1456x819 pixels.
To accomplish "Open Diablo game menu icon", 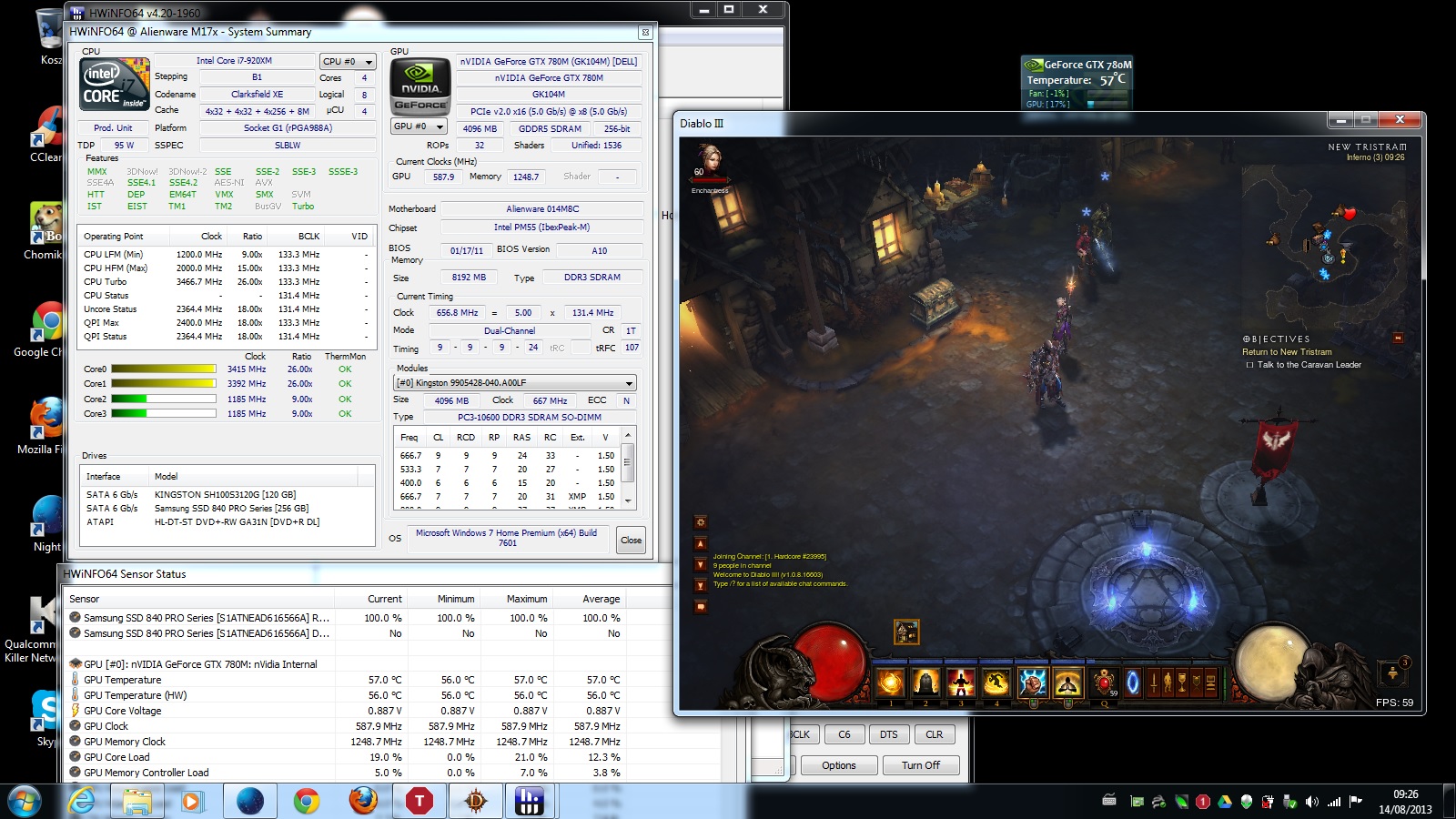I will click(x=1210, y=682).
